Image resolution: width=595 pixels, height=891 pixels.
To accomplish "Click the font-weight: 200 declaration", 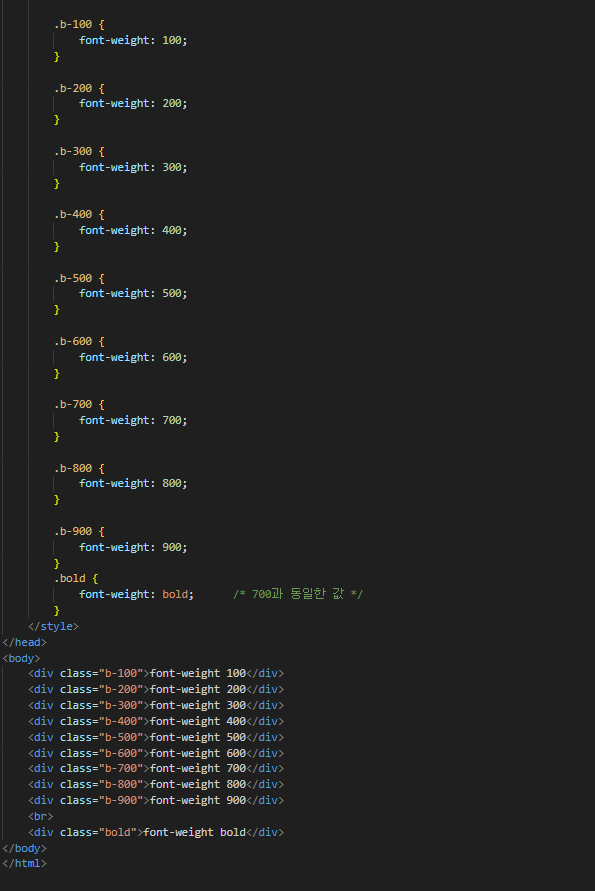I will pyautogui.click(x=133, y=103).
